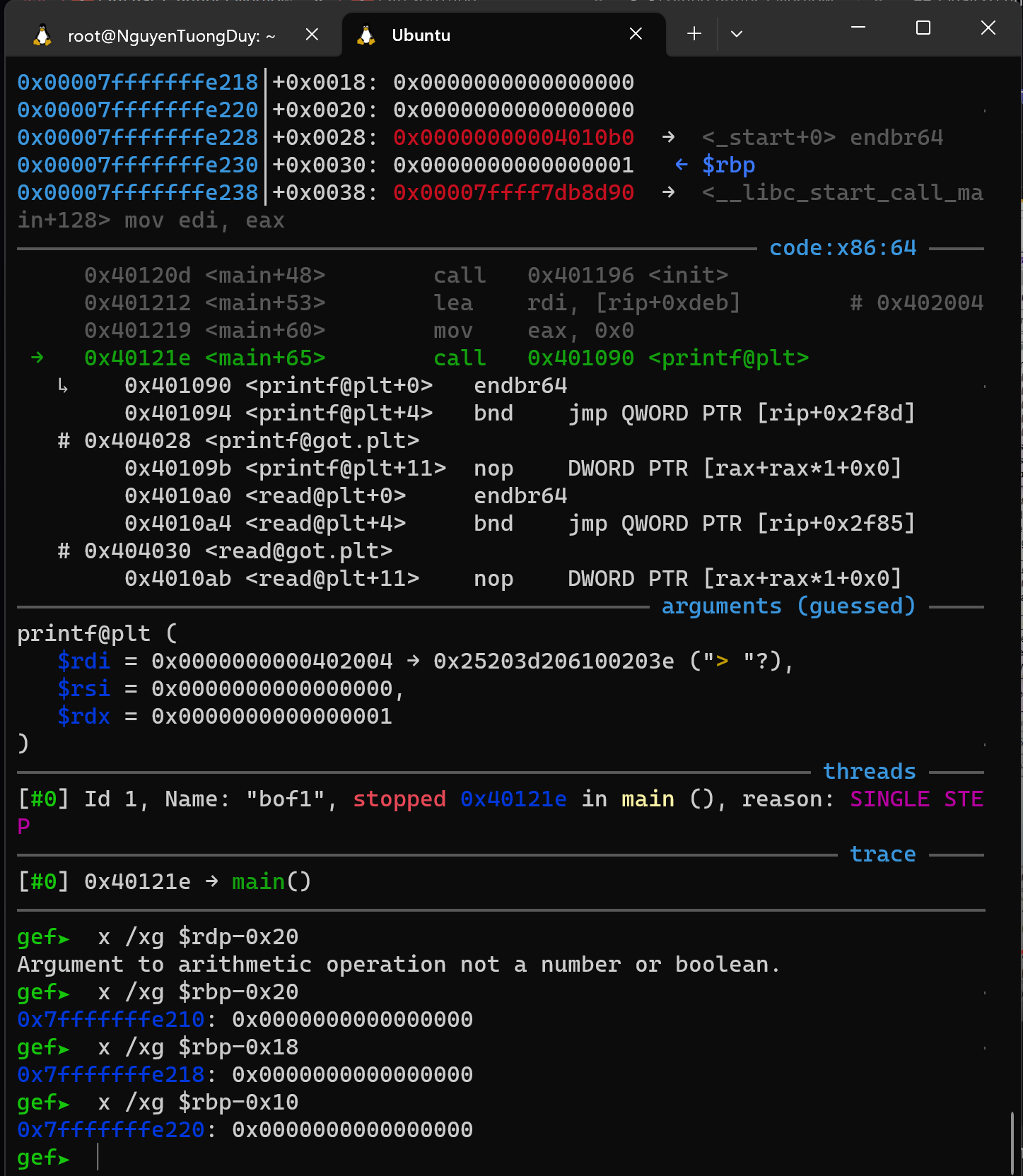Click the $rdx argument register

pos(83,717)
